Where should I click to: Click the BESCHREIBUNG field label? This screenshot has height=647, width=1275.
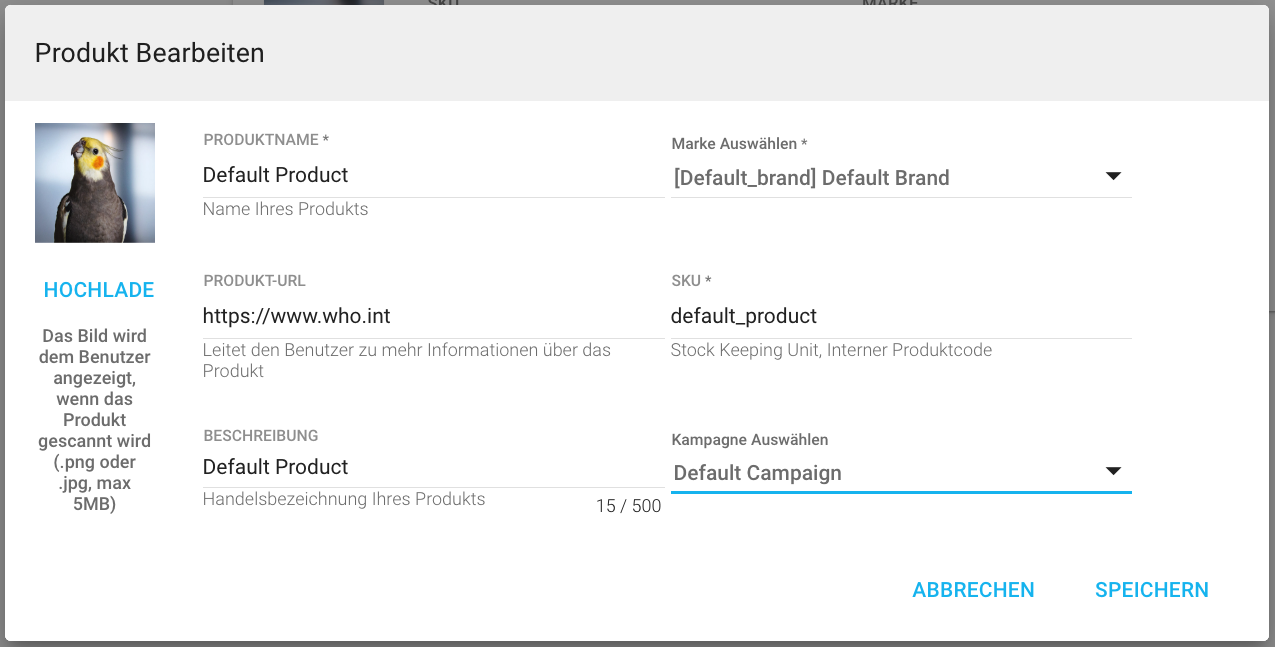tap(260, 436)
